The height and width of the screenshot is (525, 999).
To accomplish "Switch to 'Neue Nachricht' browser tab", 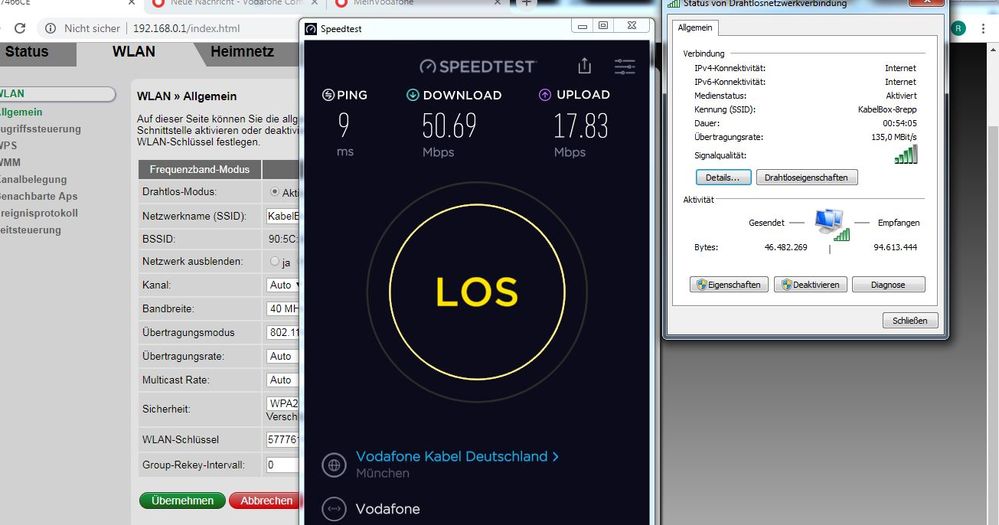I will click(236, 3).
